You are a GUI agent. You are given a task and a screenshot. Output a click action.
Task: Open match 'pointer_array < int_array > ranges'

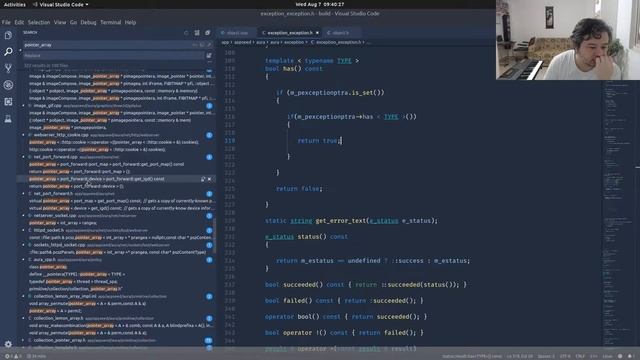point(63,223)
